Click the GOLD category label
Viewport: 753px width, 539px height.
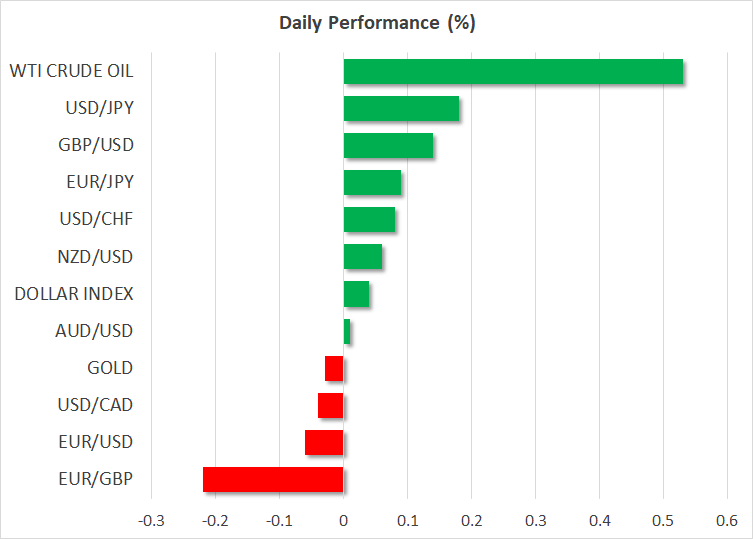pos(110,368)
